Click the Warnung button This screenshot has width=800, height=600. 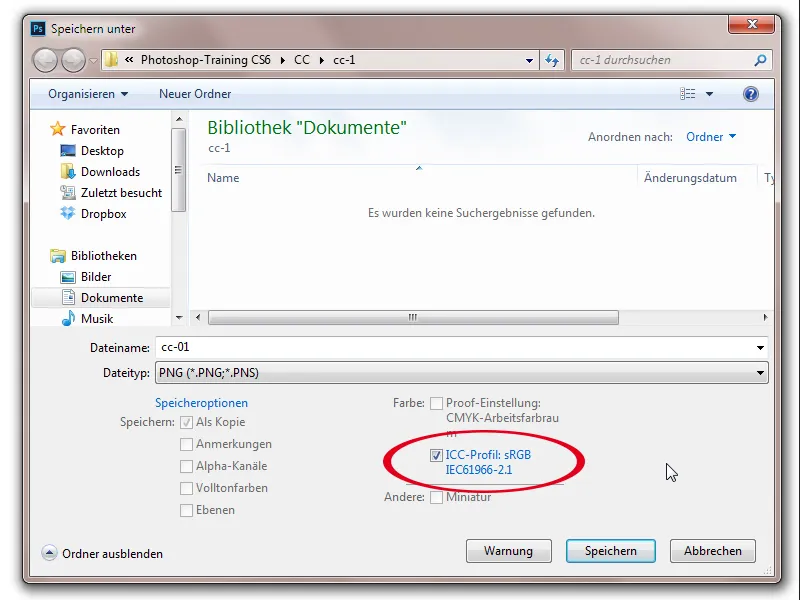(509, 551)
